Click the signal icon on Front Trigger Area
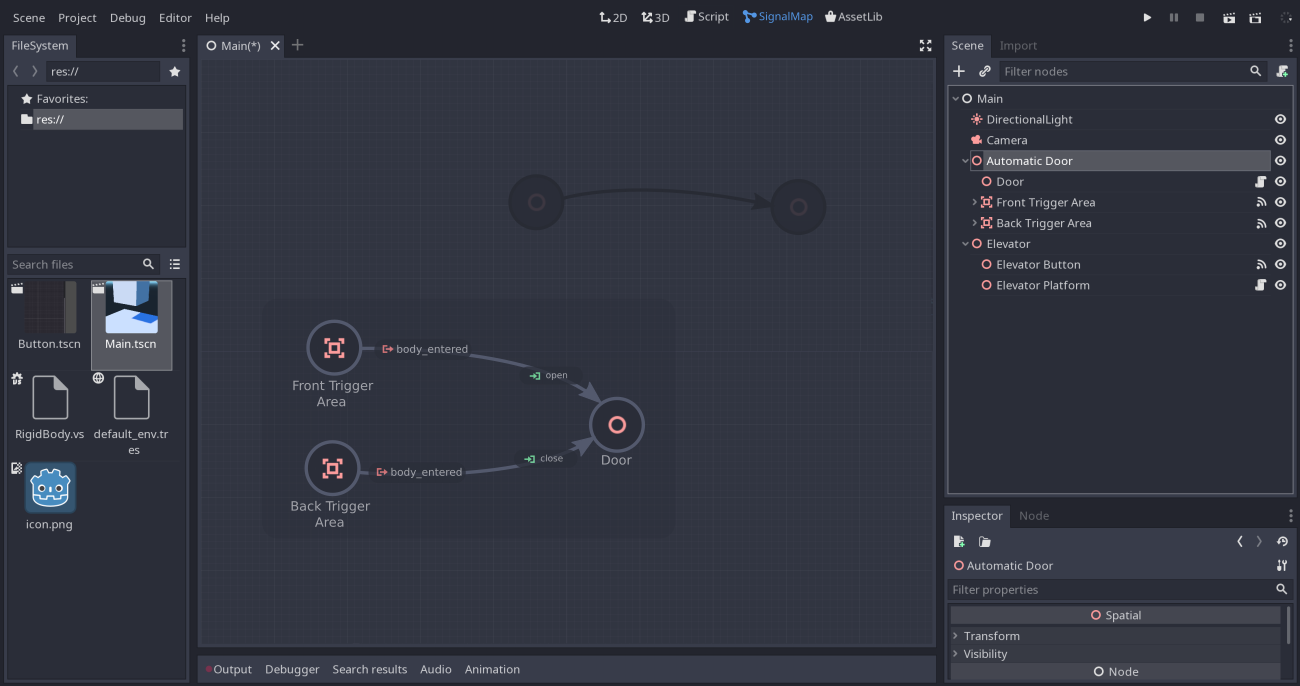Viewport: 1300px width, 686px height. pyautogui.click(x=1262, y=202)
